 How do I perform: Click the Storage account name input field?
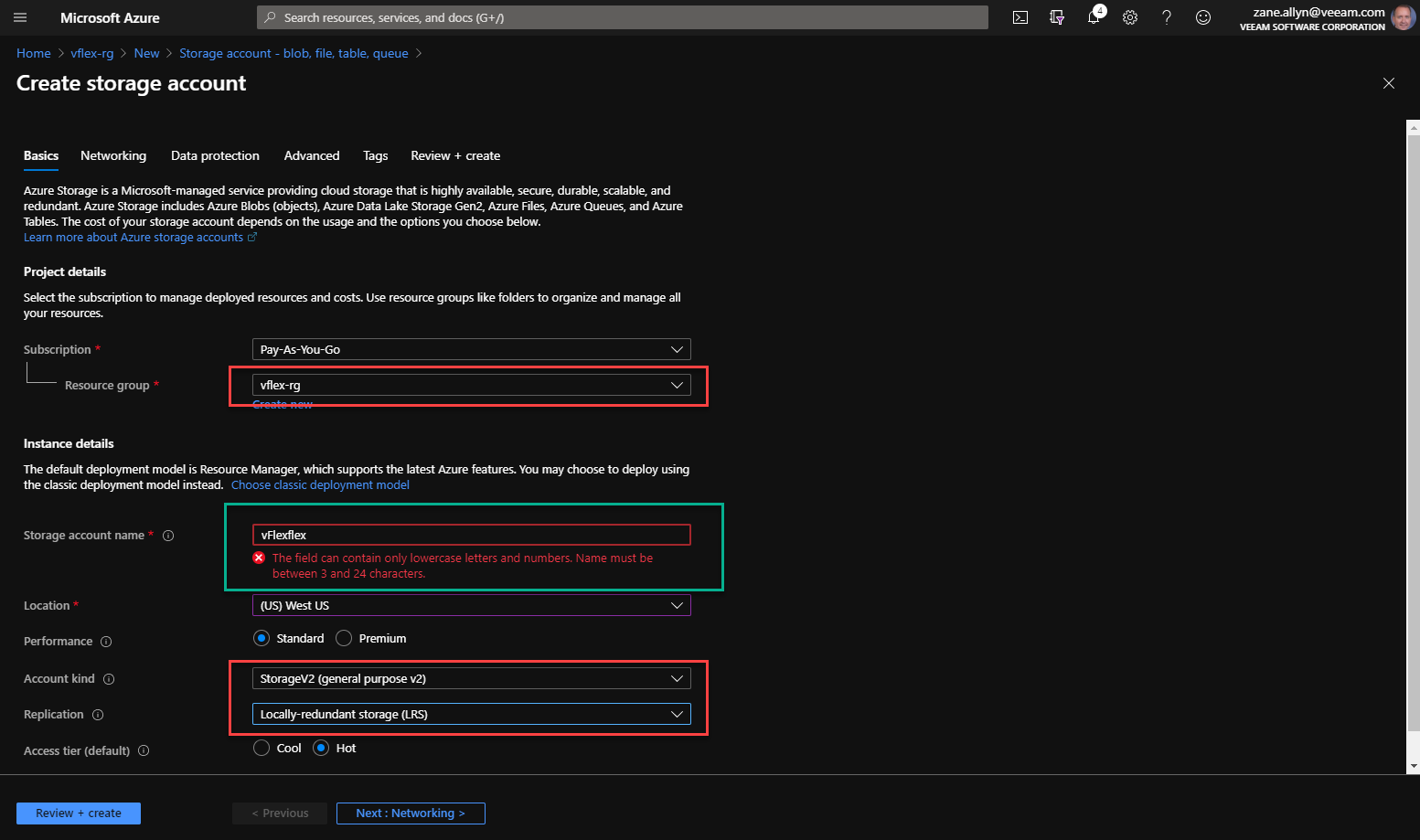click(472, 535)
